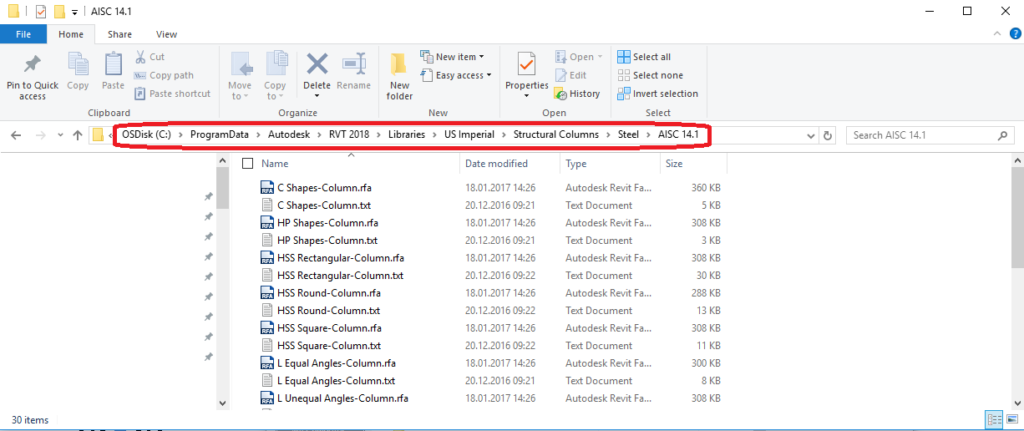
Task: Click Select none
Action: click(x=650, y=75)
